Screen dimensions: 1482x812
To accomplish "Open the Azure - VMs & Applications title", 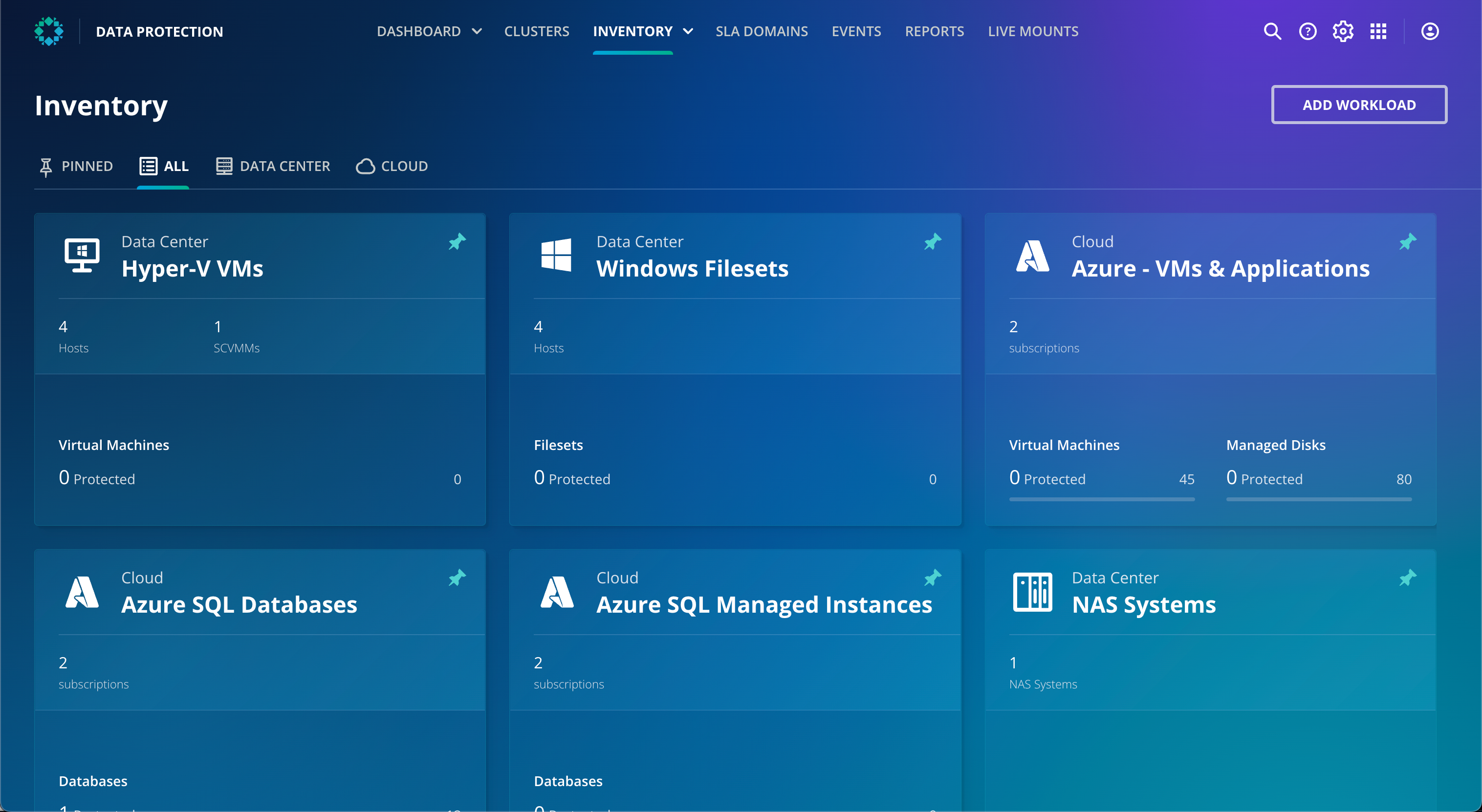I will pos(1220,269).
